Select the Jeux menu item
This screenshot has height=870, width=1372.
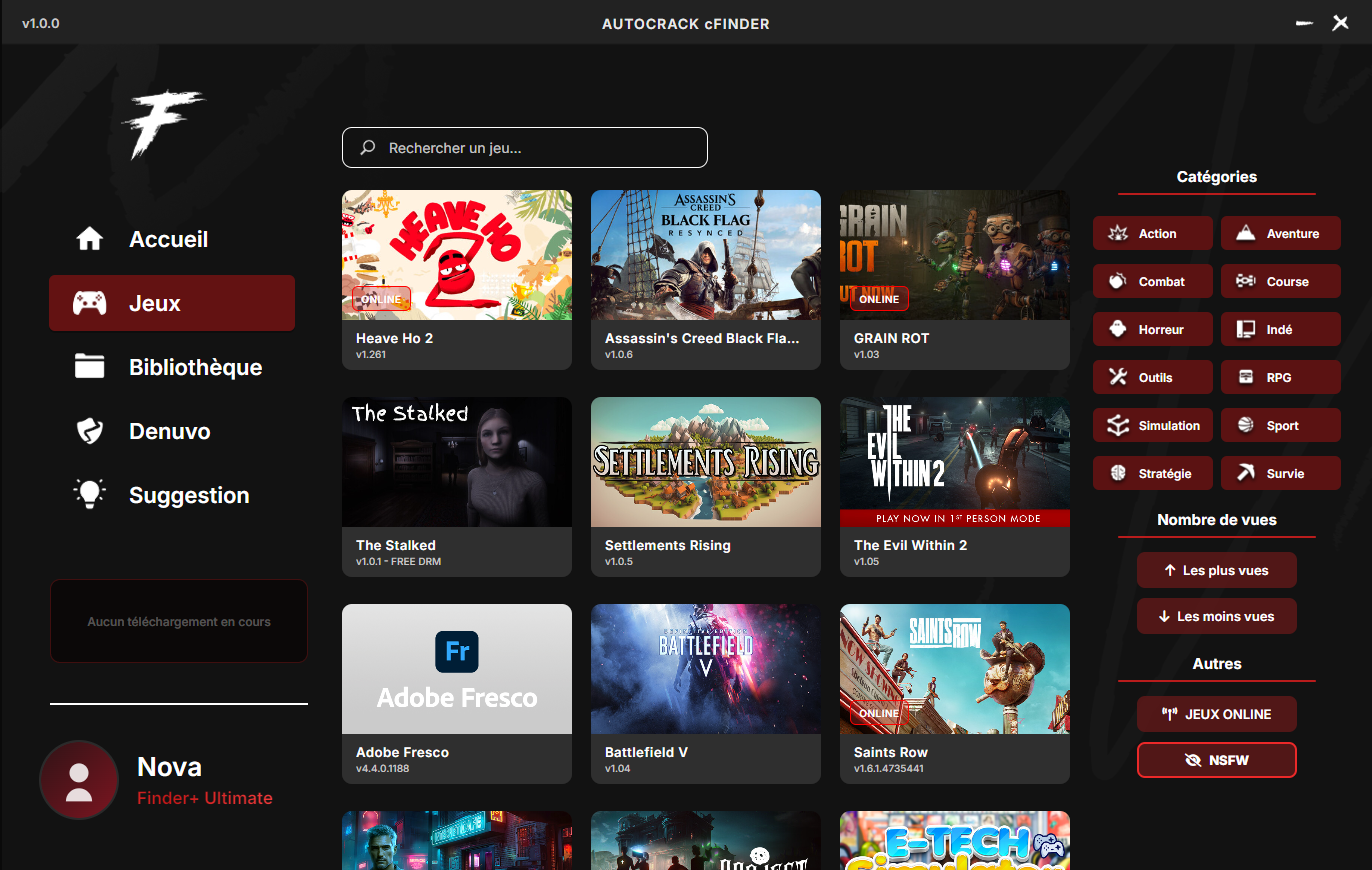click(x=172, y=303)
